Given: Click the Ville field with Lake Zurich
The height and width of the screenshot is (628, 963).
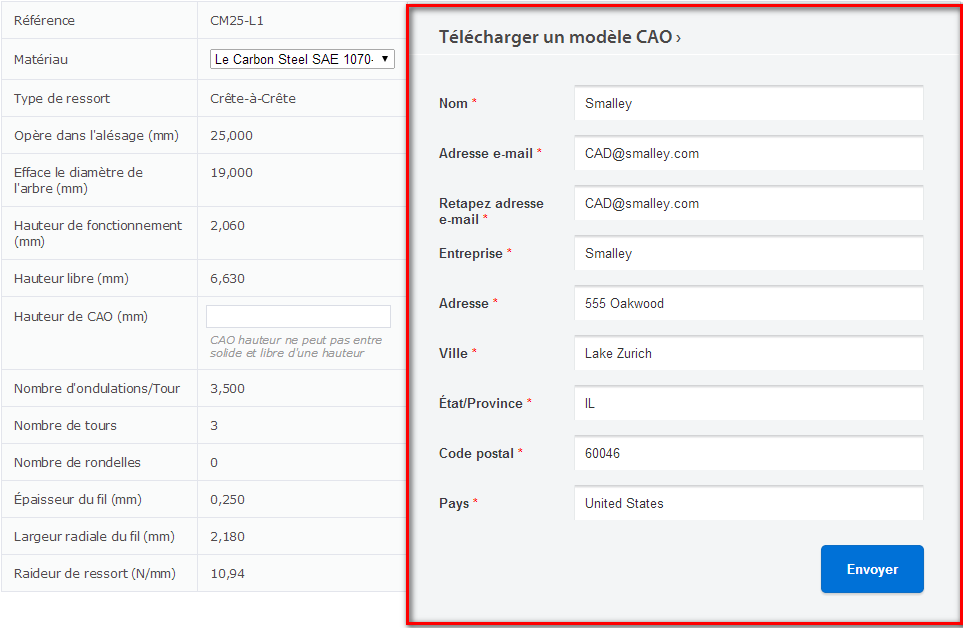Looking at the screenshot, I should coord(748,354).
